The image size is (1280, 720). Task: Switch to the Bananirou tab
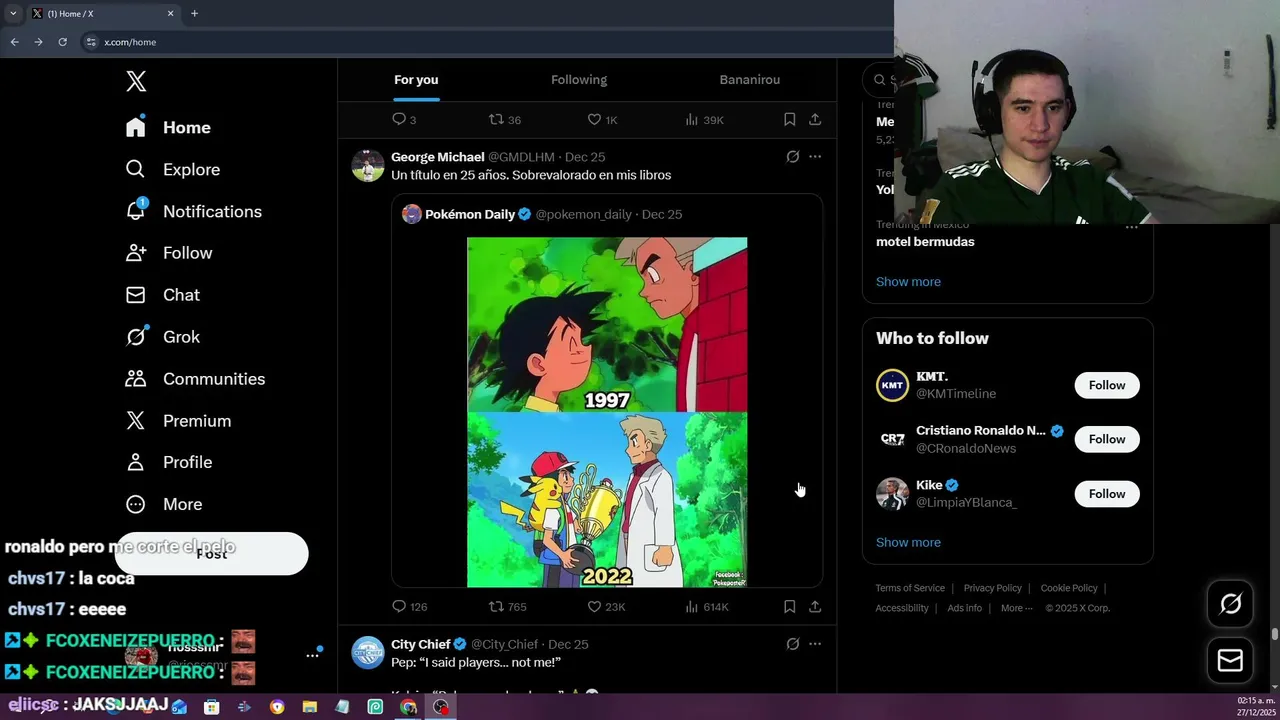(749, 80)
